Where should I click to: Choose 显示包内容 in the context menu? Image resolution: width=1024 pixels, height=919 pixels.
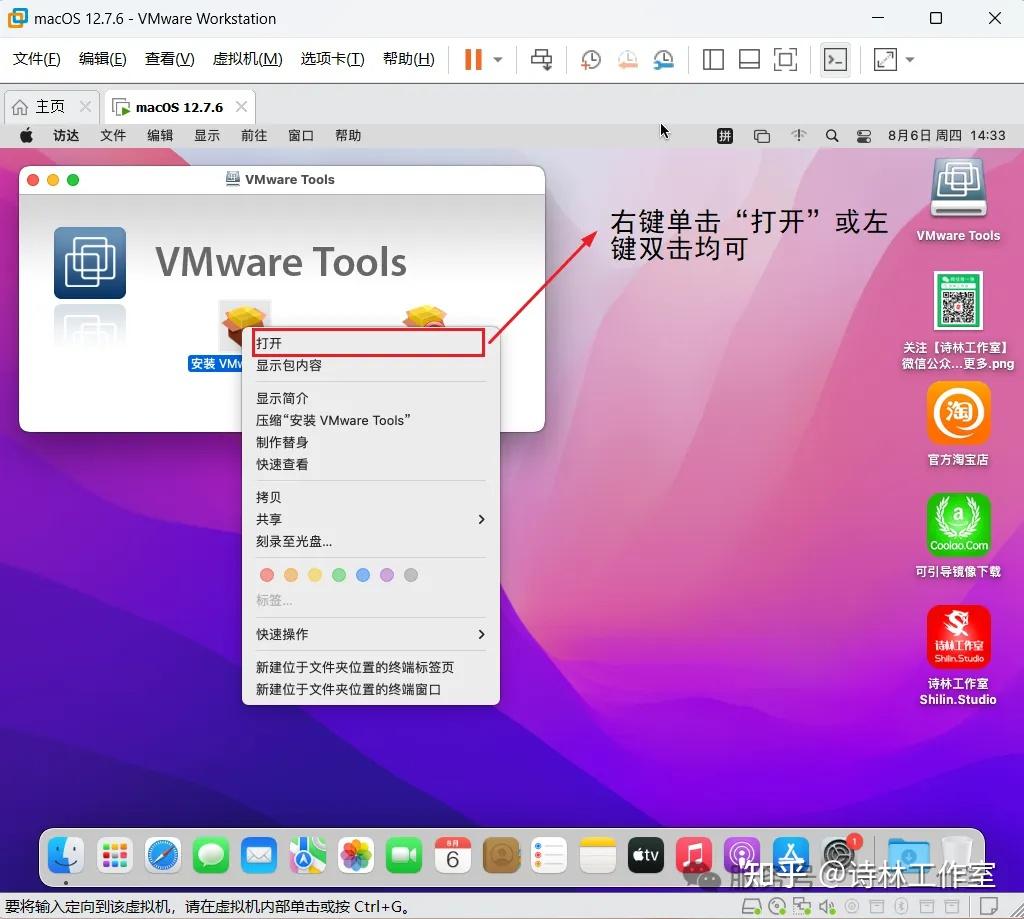tap(370, 365)
